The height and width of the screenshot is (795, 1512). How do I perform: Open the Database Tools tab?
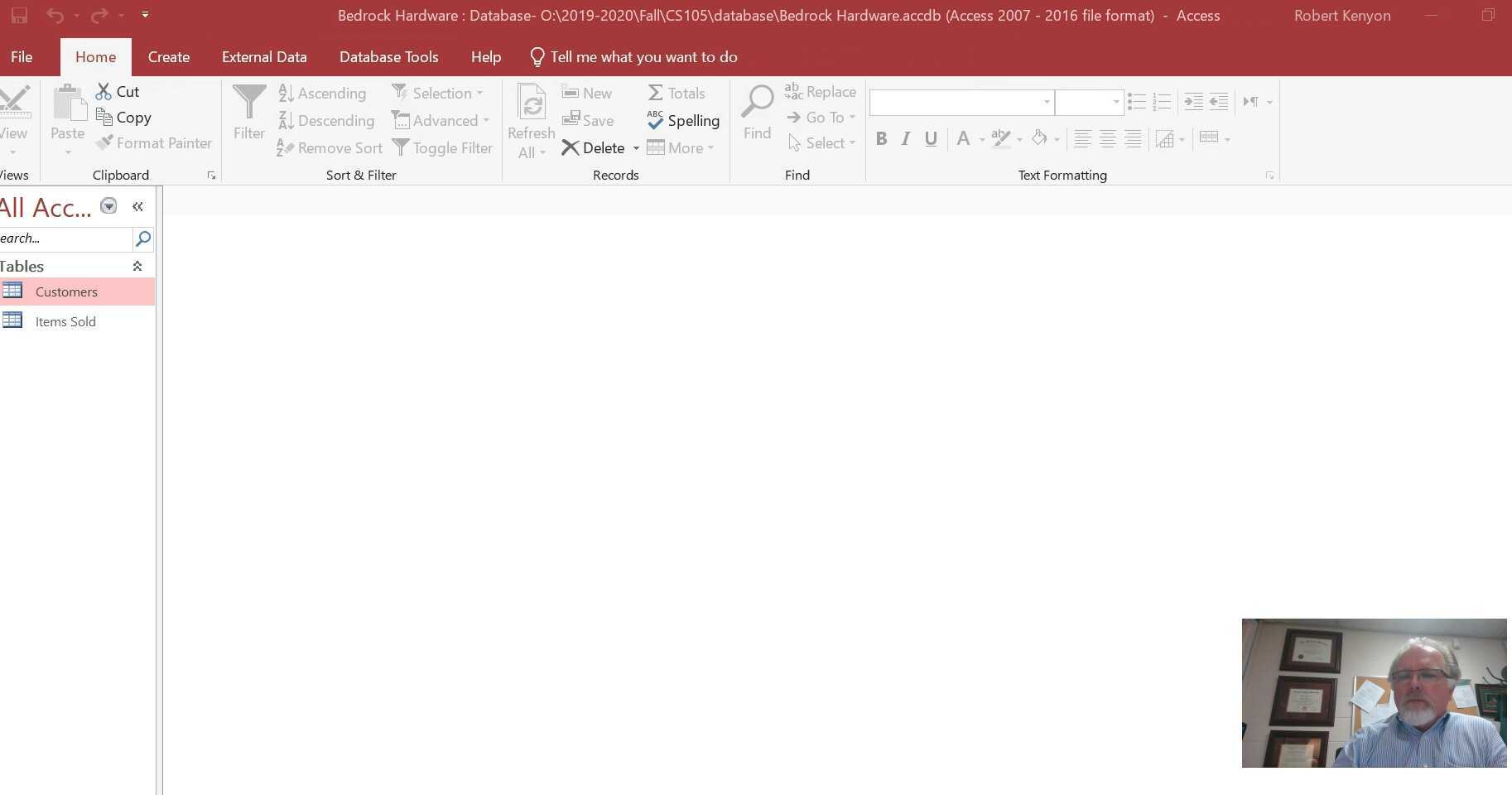pyautogui.click(x=389, y=57)
